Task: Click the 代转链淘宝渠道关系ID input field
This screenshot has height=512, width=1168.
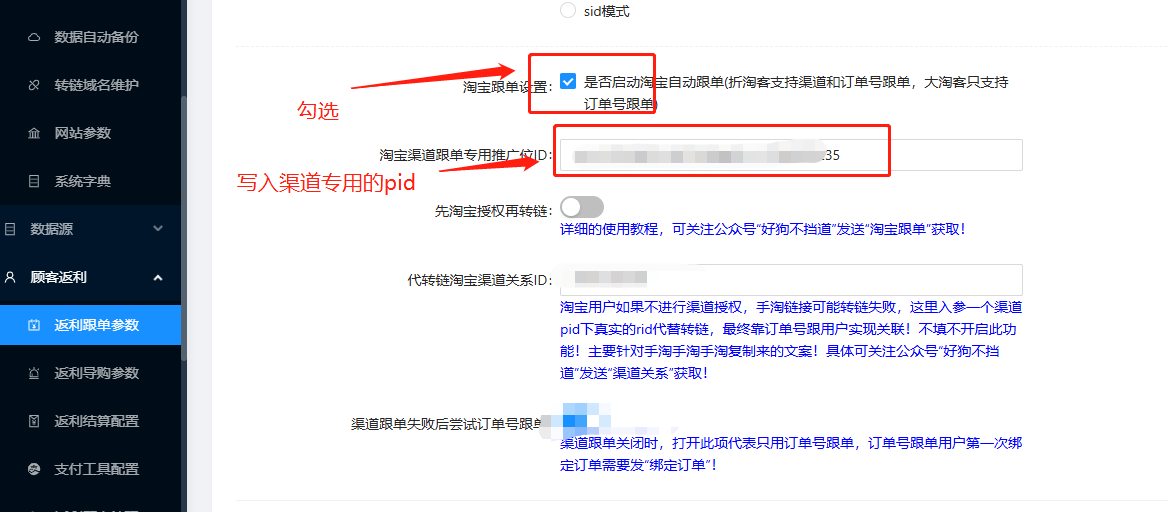Action: tap(791, 279)
